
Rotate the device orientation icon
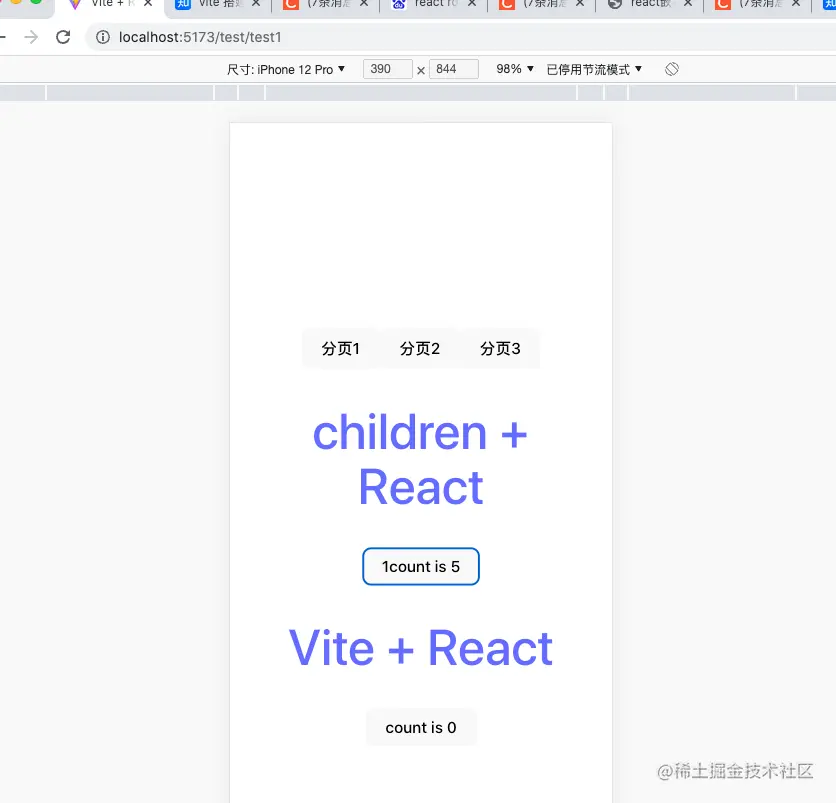(x=672, y=69)
